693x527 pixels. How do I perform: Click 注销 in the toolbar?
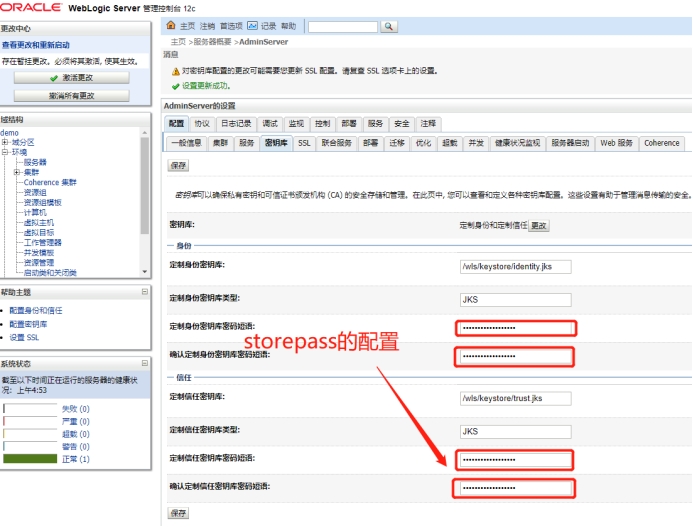click(207, 26)
